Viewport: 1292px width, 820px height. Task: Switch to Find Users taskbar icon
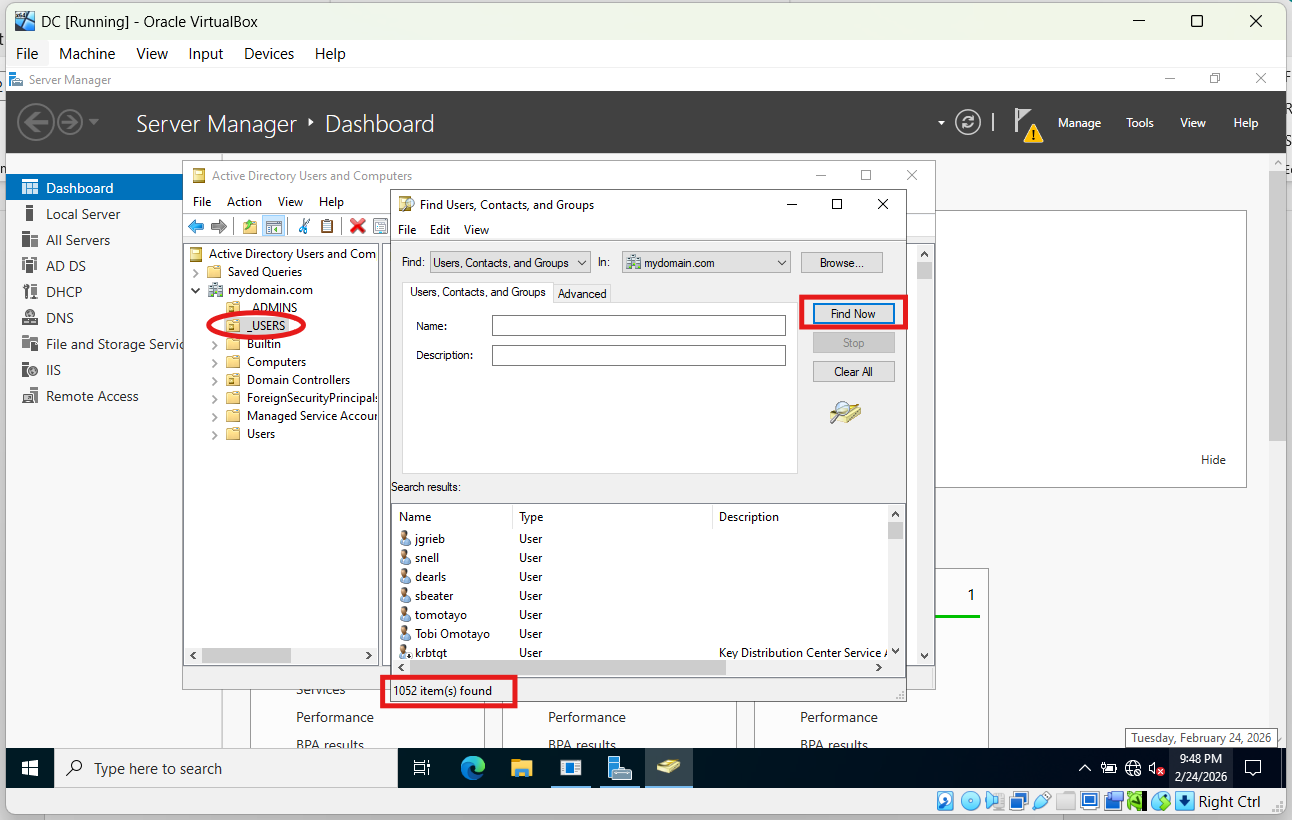(x=668, y=768)
